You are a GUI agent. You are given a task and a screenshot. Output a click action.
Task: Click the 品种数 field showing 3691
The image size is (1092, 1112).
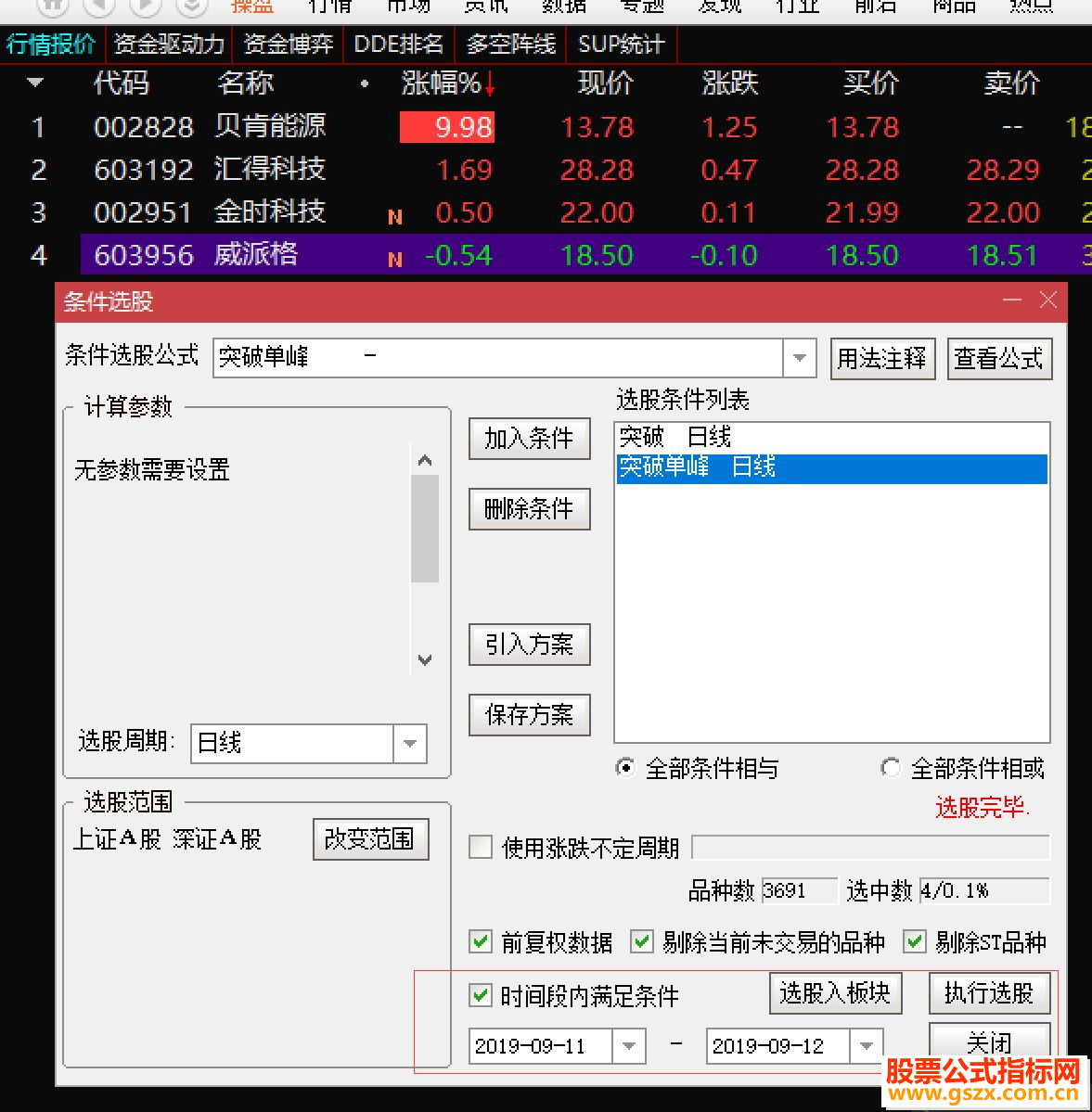click(800, 890)
